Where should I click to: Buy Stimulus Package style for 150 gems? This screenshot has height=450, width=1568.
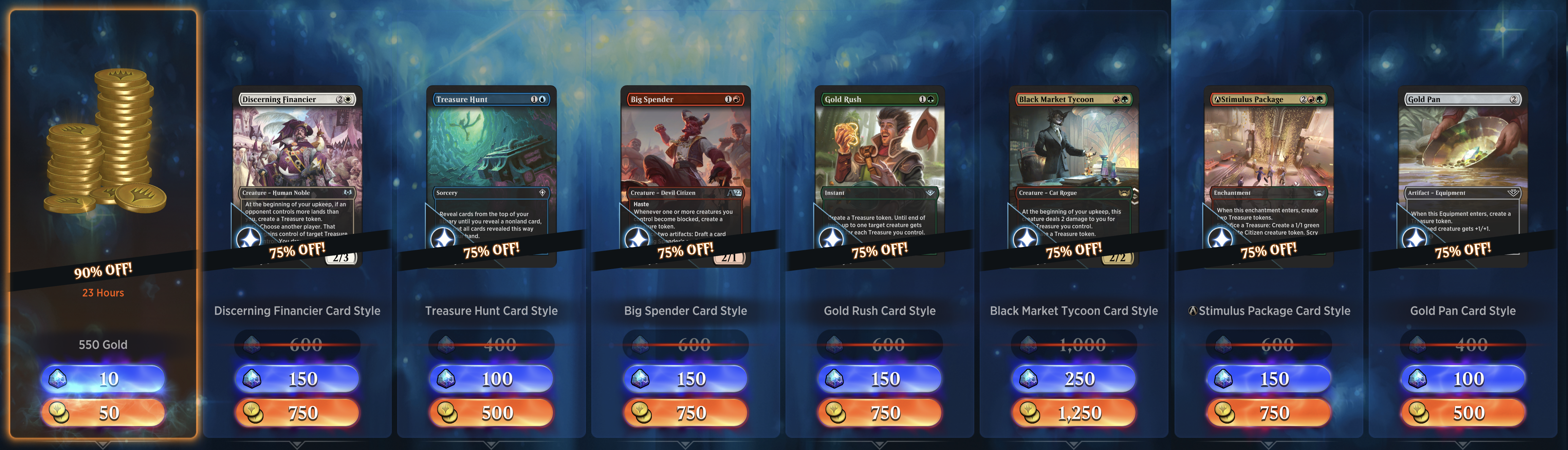tap(1269, 379)
